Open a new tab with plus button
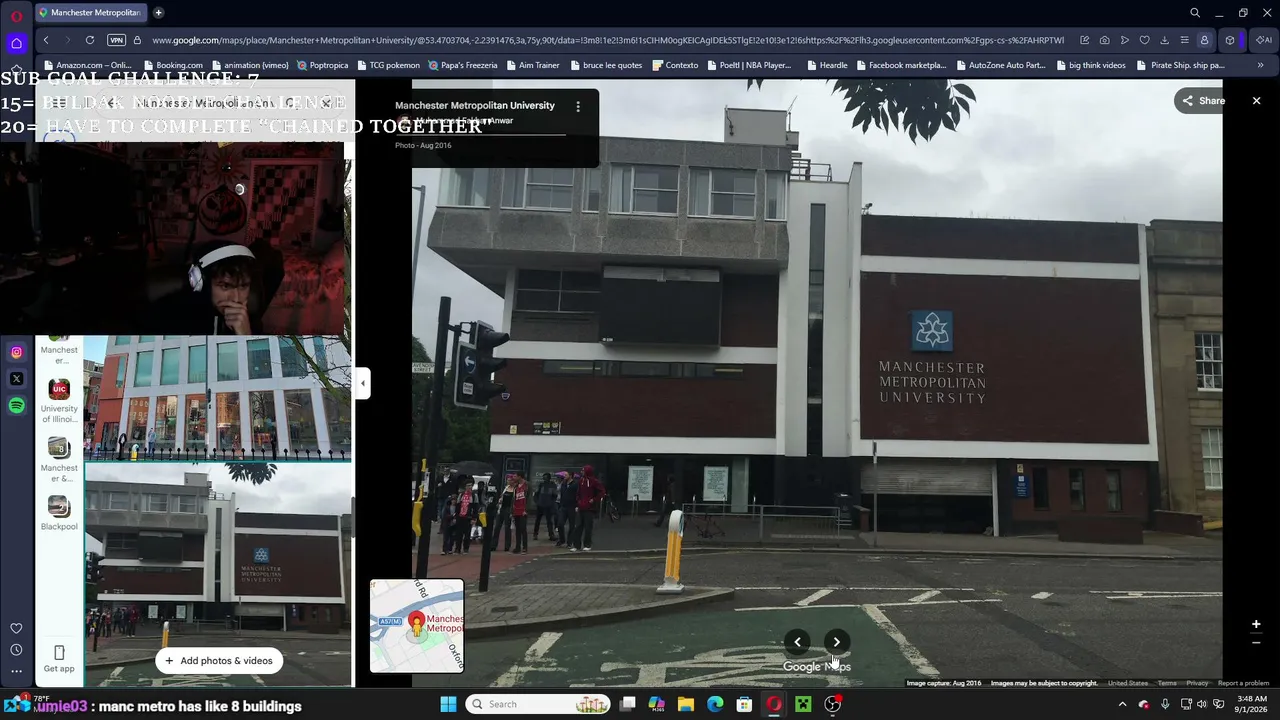The image size is (1280, 720). (x=158, y=13)
